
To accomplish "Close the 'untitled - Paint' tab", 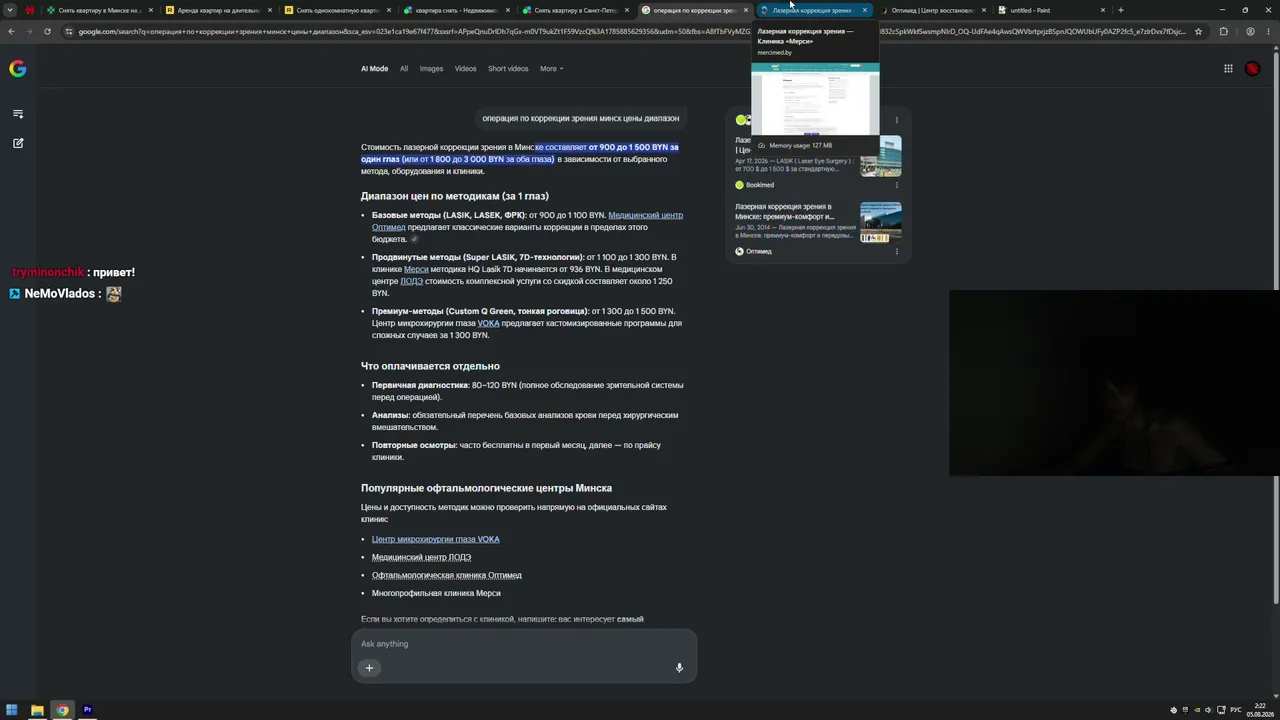I will pyautogui.click(x=1102, y=10).
